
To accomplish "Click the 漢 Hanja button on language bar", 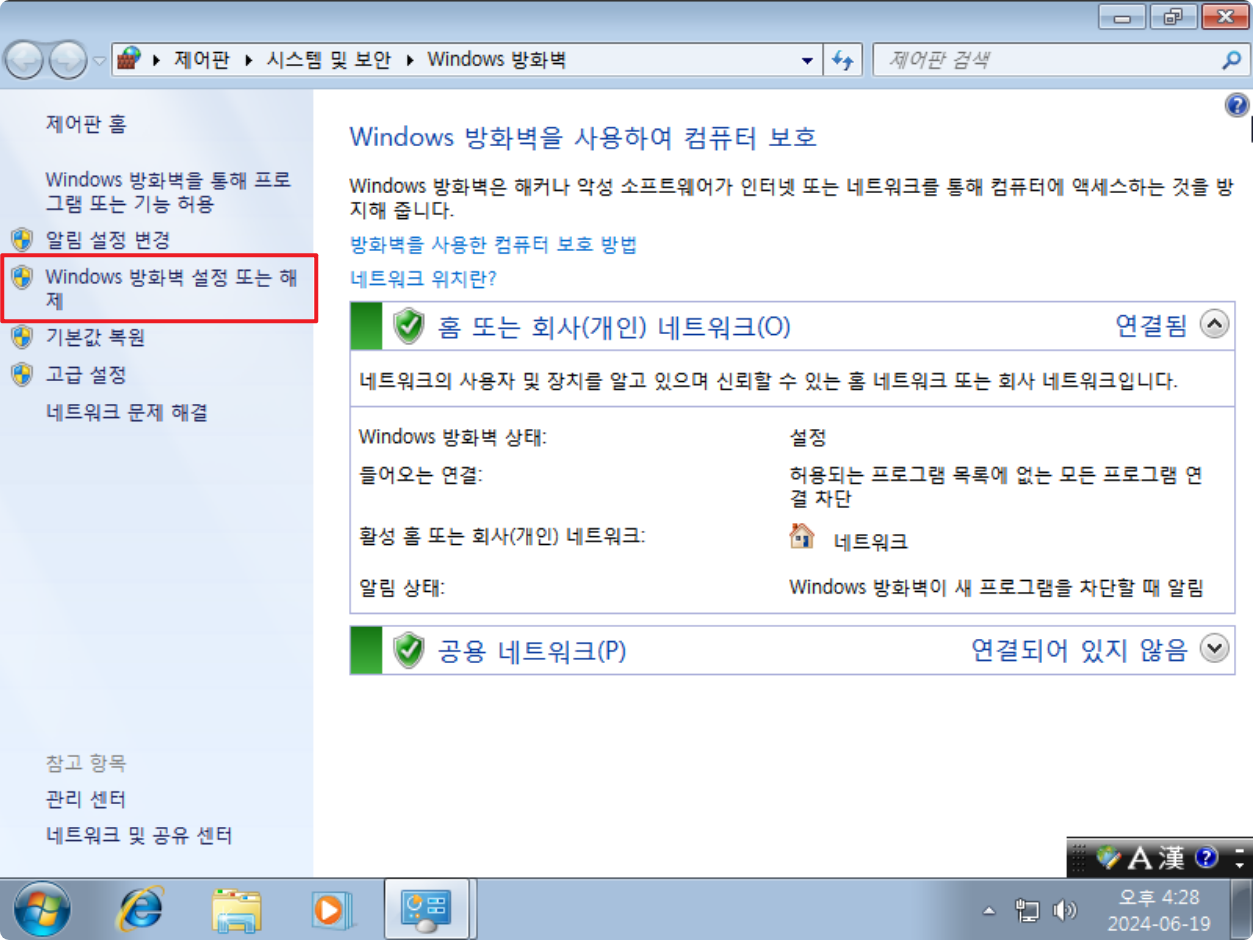I will [1173, 857].
